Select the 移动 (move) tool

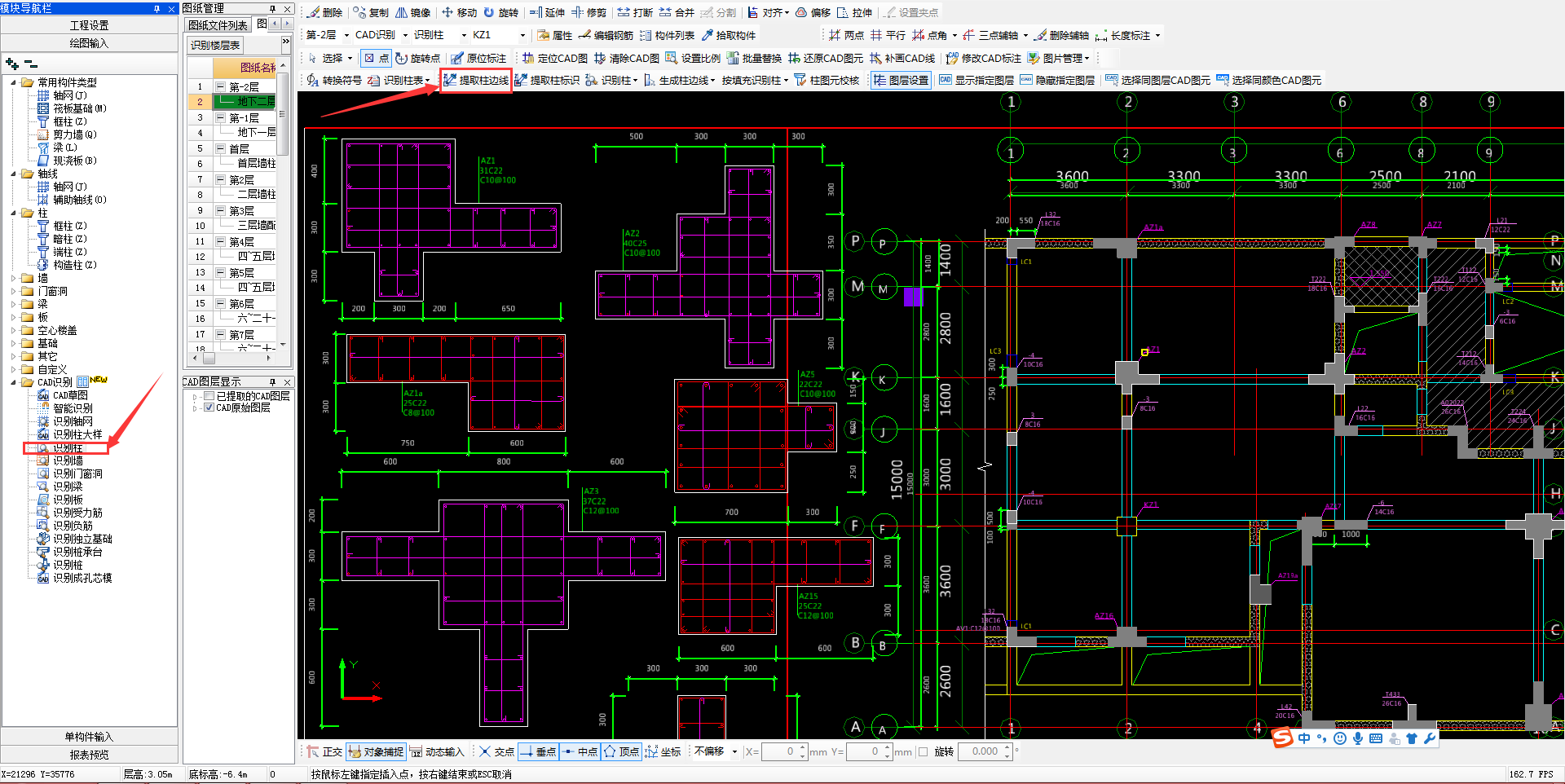pyautogui.click(x=460, y=12)
